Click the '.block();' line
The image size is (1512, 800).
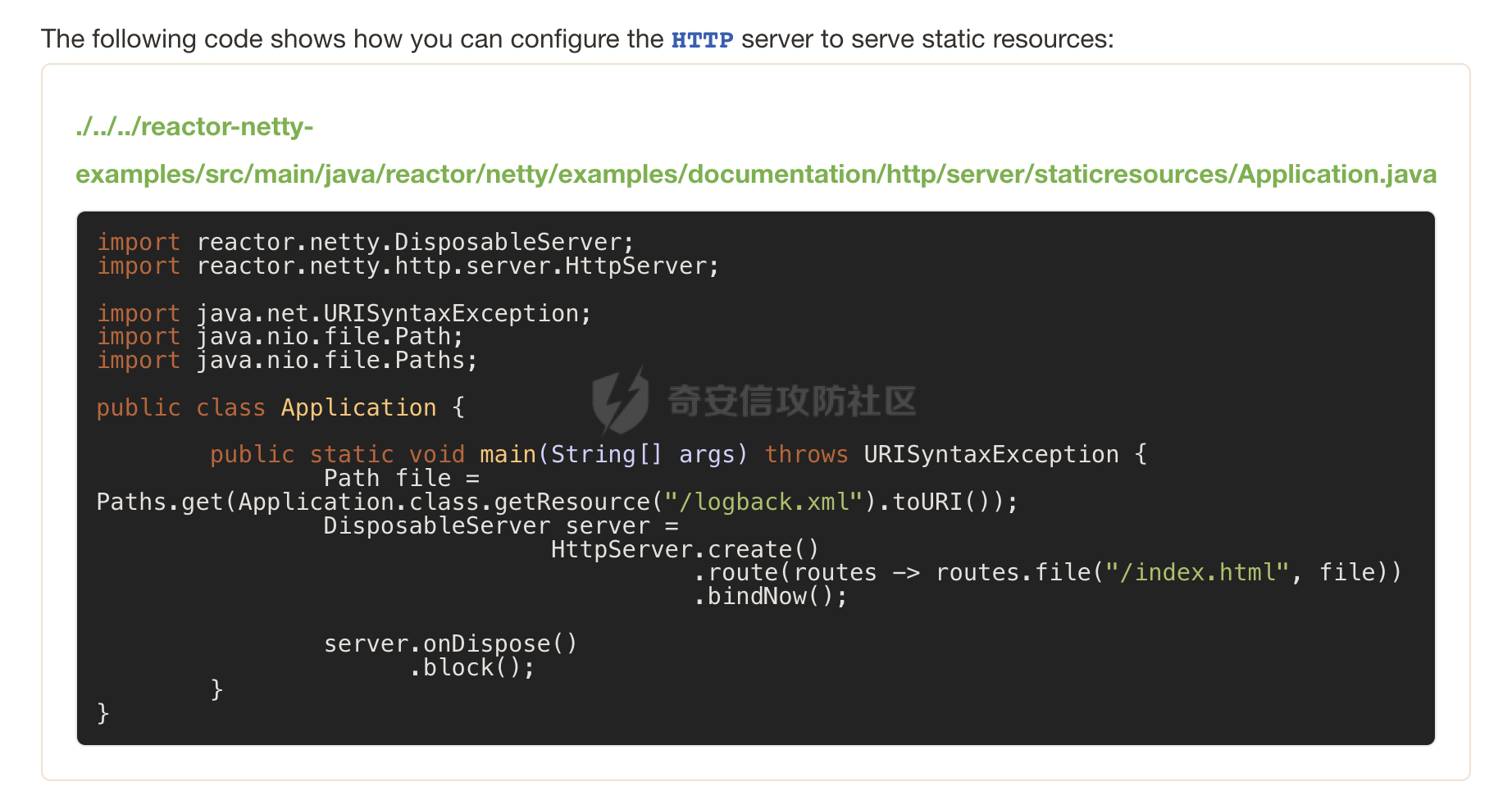pos(471,667)
